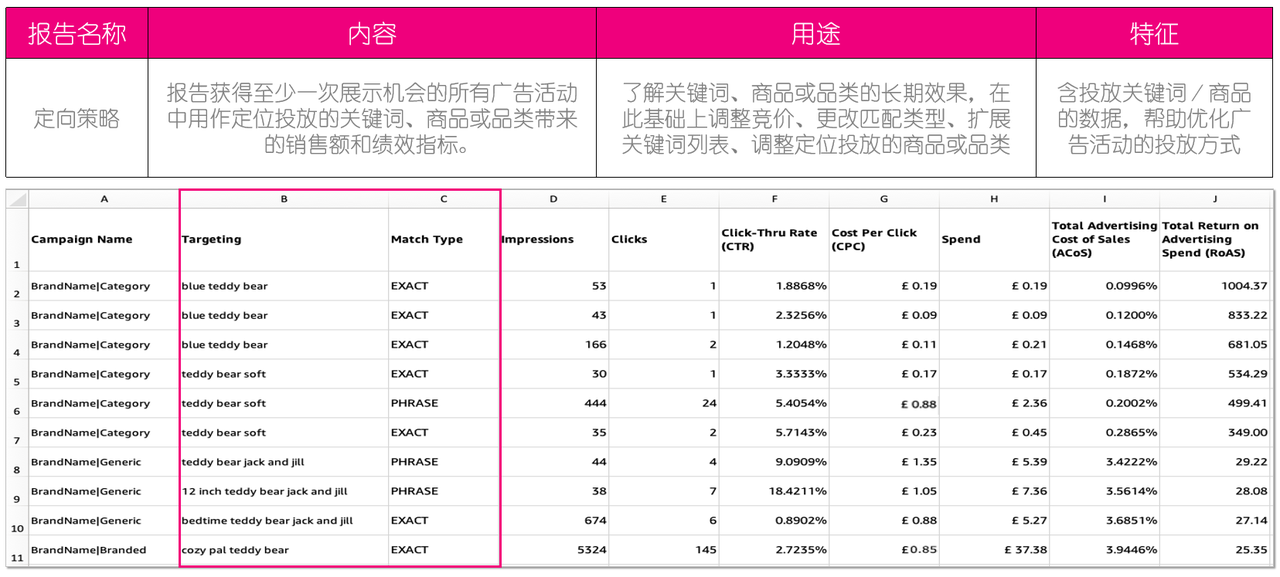The height and width of the screenshot is (577, 1280).
Task: Click the 报告名称 header in top table
Action: [77, 34]
